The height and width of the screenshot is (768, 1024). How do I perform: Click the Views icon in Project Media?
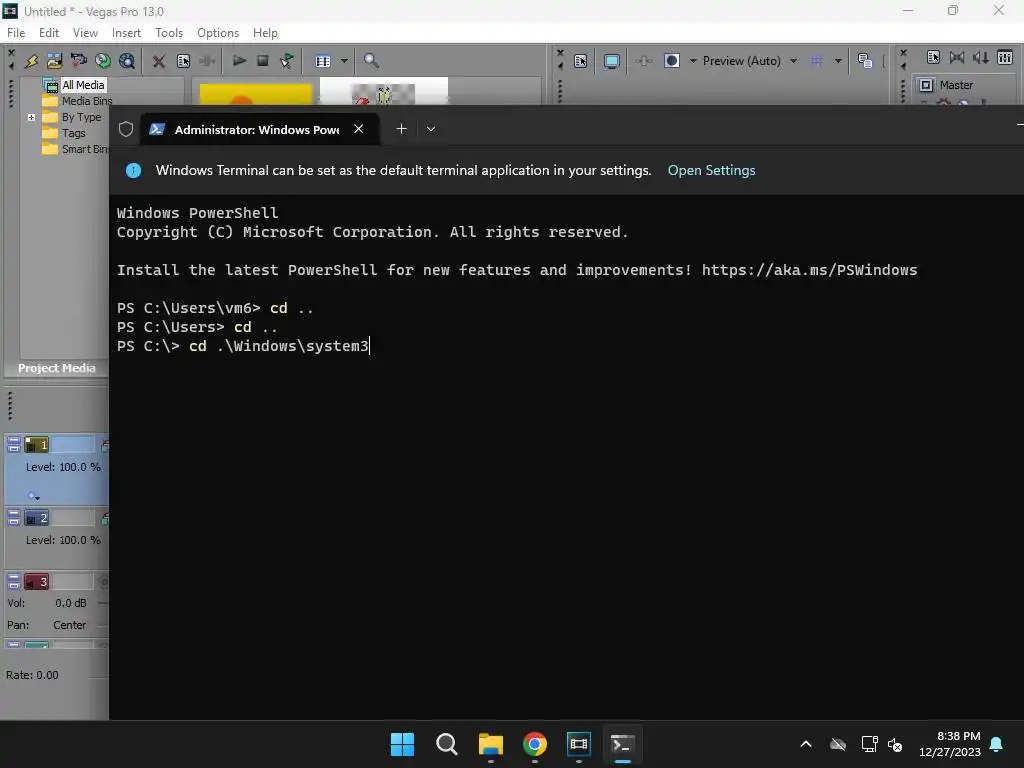(x=323, y=61)
